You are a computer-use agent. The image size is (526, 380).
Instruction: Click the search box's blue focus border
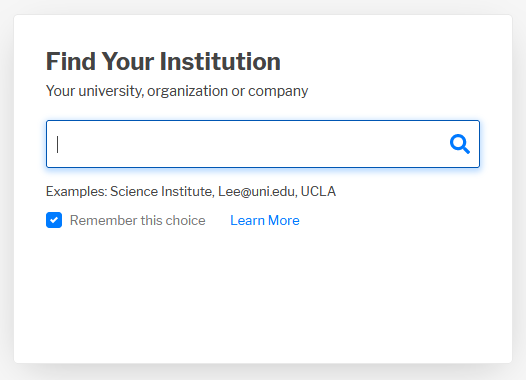(x=263, y=121)
